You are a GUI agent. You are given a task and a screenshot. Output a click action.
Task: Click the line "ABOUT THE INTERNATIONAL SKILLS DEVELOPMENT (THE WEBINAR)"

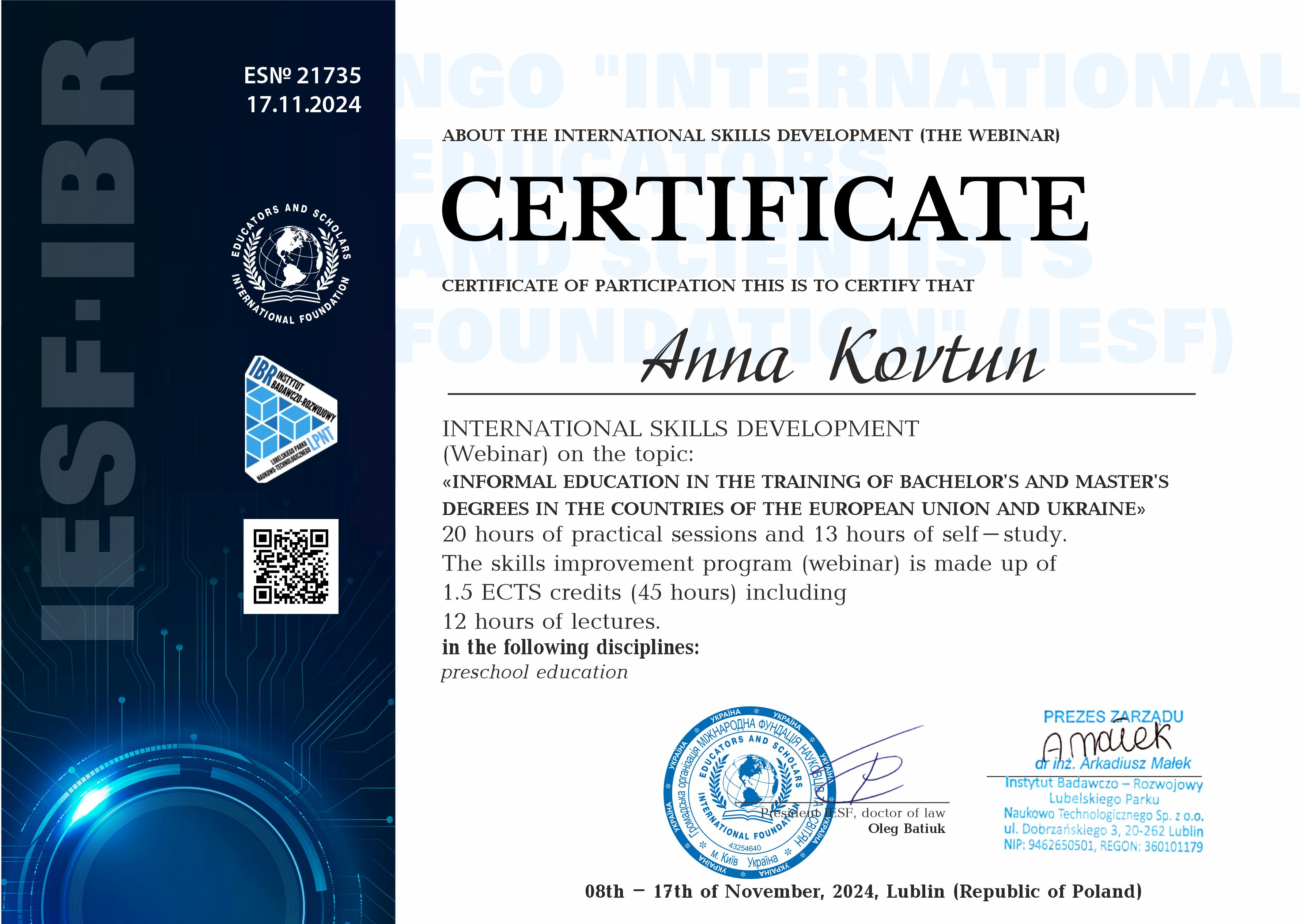(x=751, y=135)
